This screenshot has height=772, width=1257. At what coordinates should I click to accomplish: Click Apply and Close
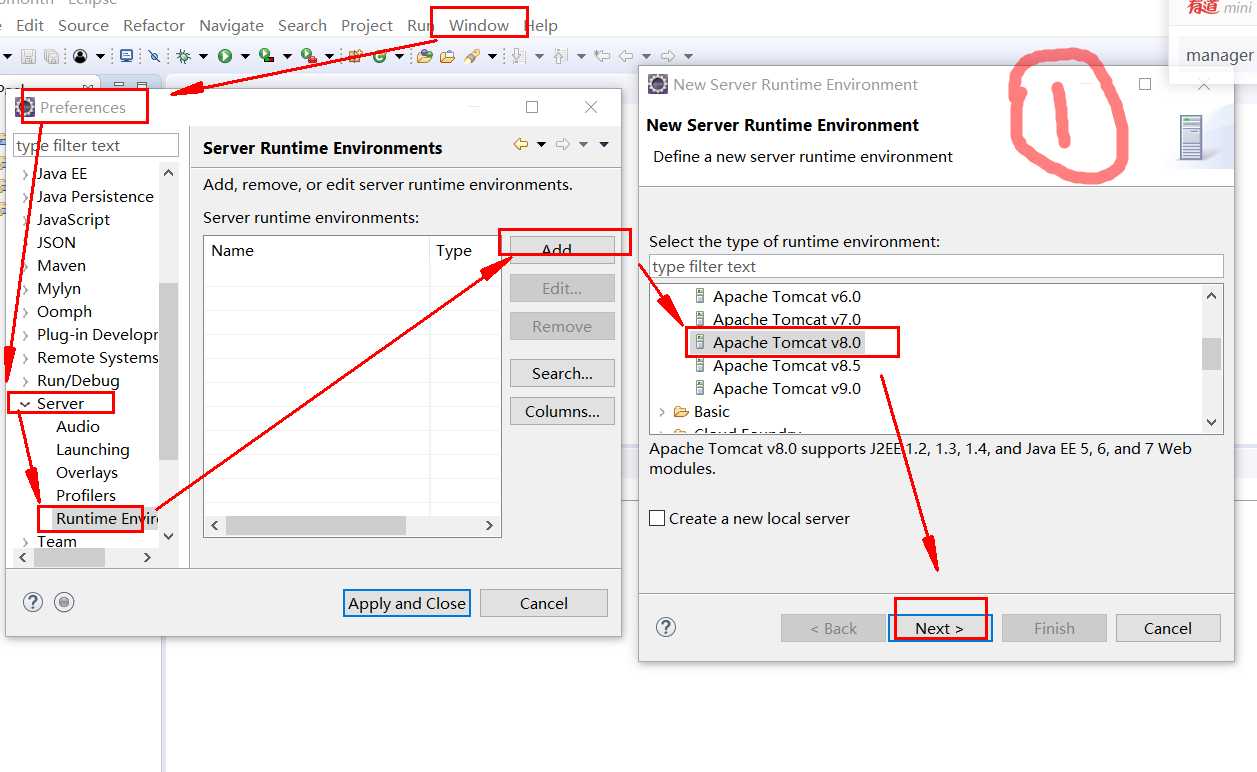pyautogui.click(x=407, y=603)
